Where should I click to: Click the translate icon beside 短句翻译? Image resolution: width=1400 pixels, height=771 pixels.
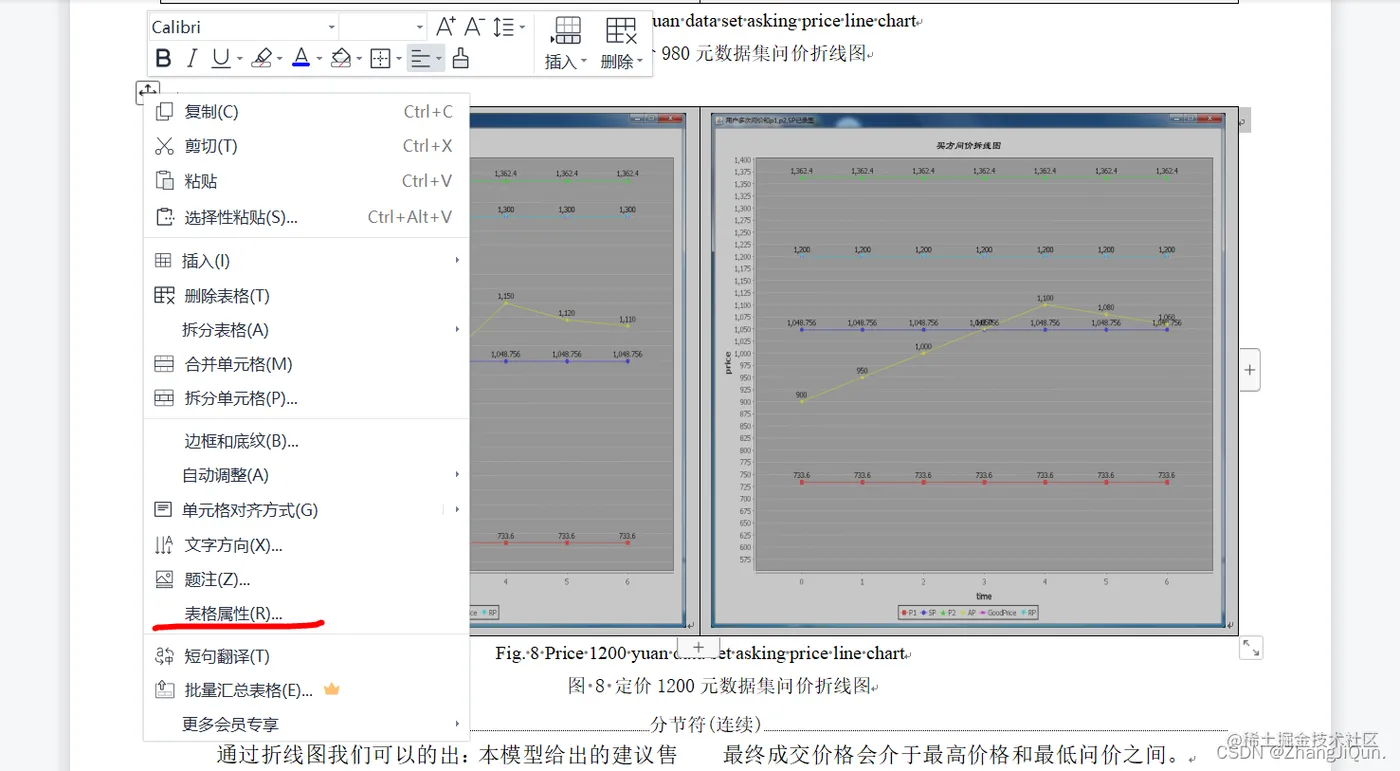click(164, 656)
